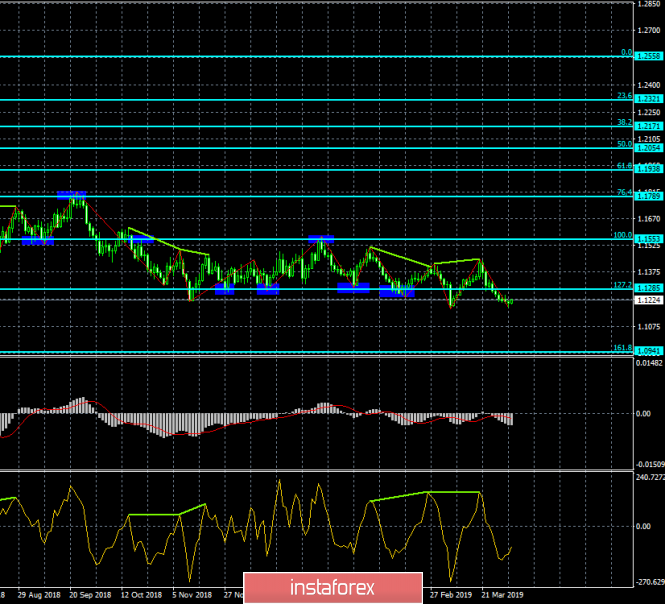The width and height of the screenshot is (665, 604).
Task: Select the current price 1.1224 label
Action: (x=649, y=300)
